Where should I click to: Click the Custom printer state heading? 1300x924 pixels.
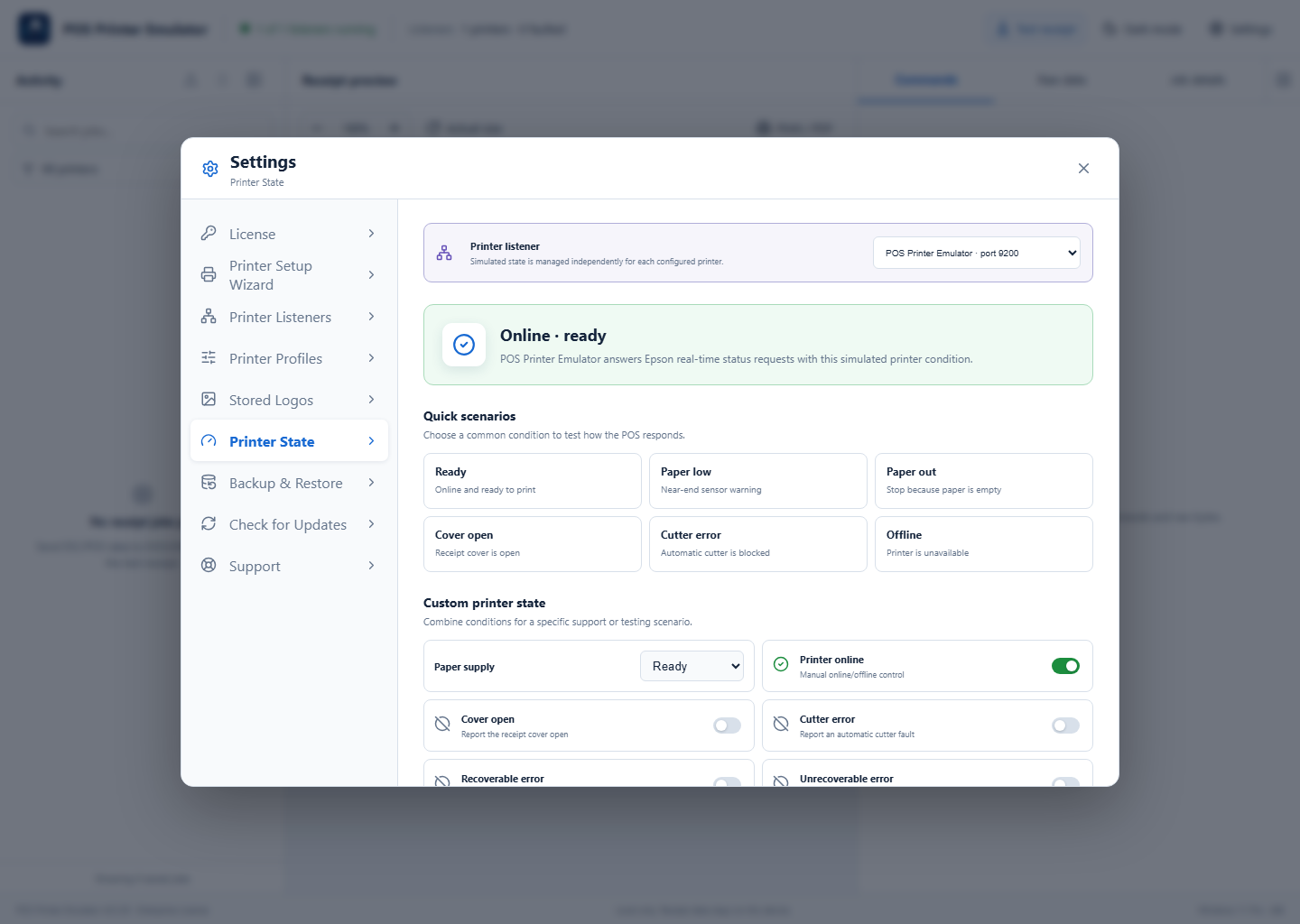(x=485, y=603)
